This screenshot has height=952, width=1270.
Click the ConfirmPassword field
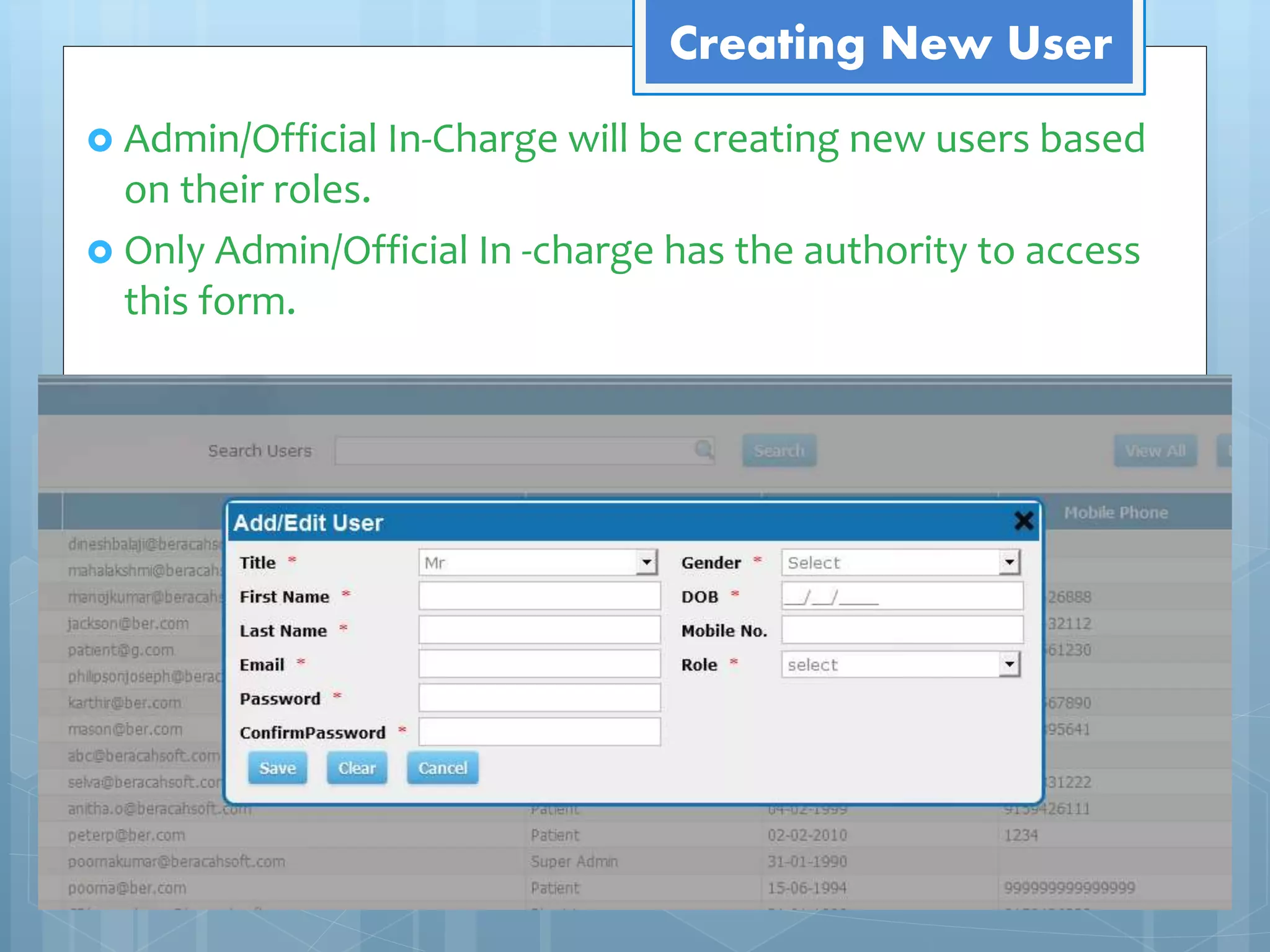pos(539,732)
